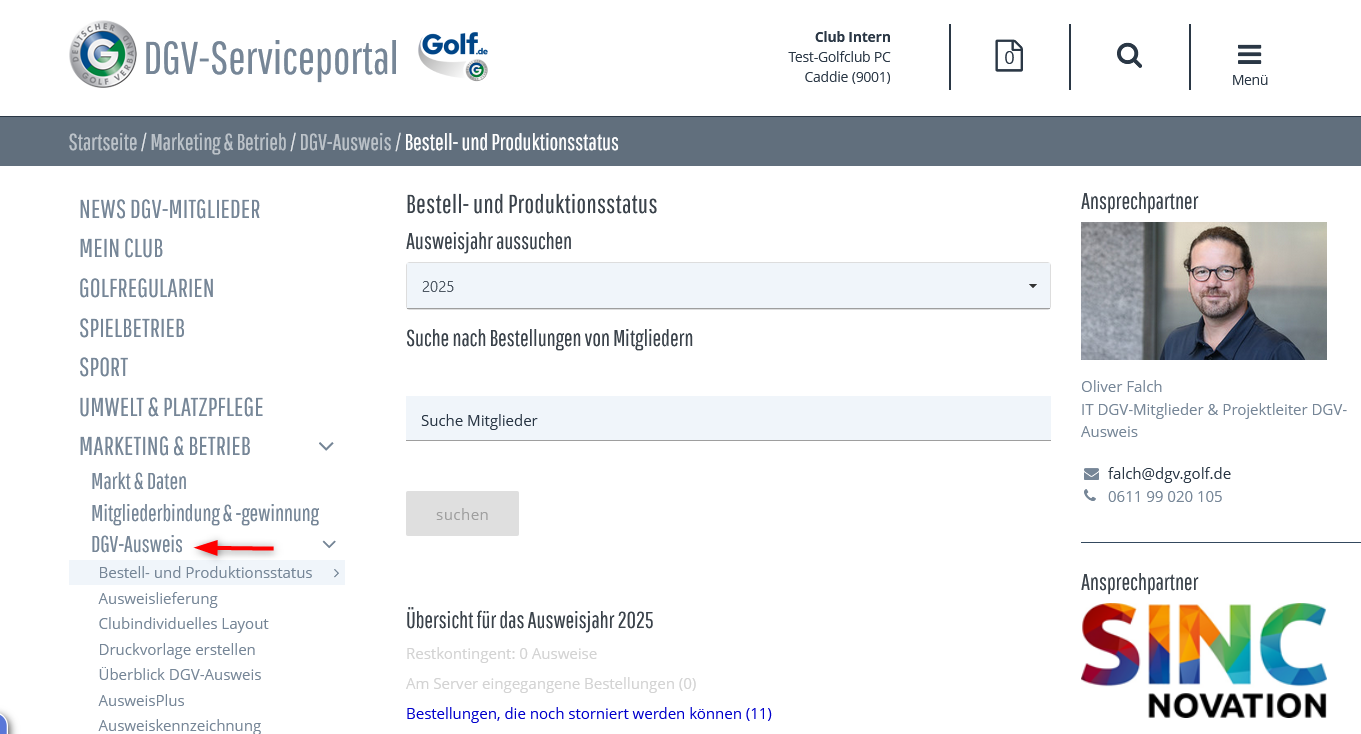Click the SINC Novation logo

[x=1204, y=660]
